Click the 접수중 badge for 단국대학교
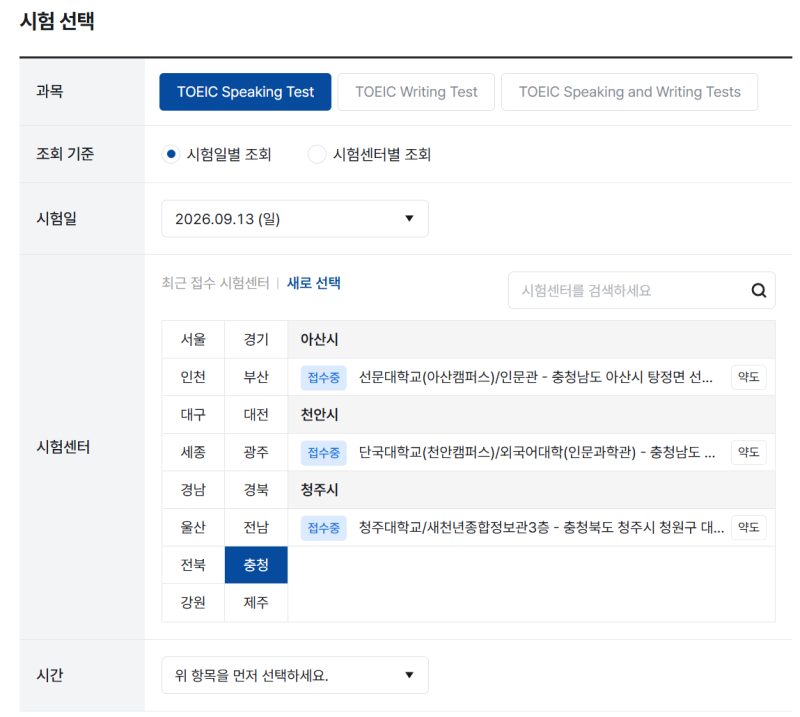 [x=323, y=453]
